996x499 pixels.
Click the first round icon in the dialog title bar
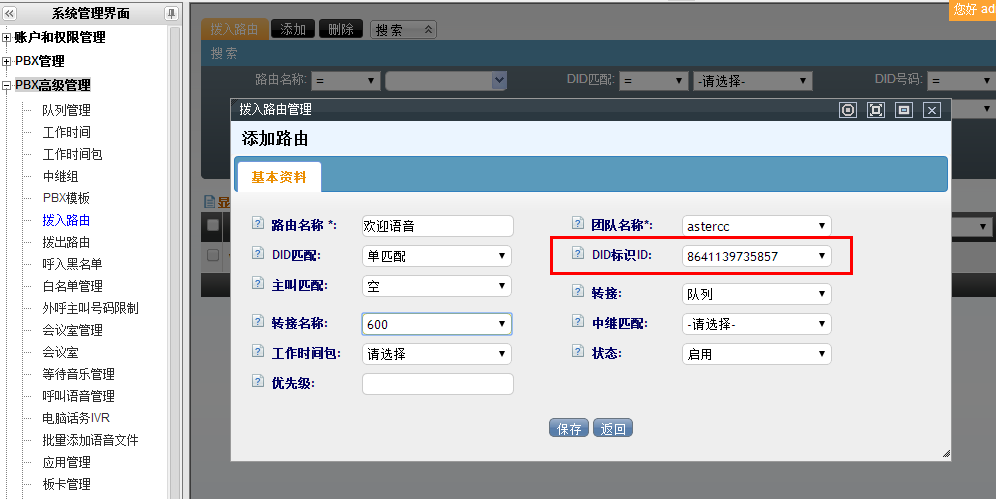(848, 110)
